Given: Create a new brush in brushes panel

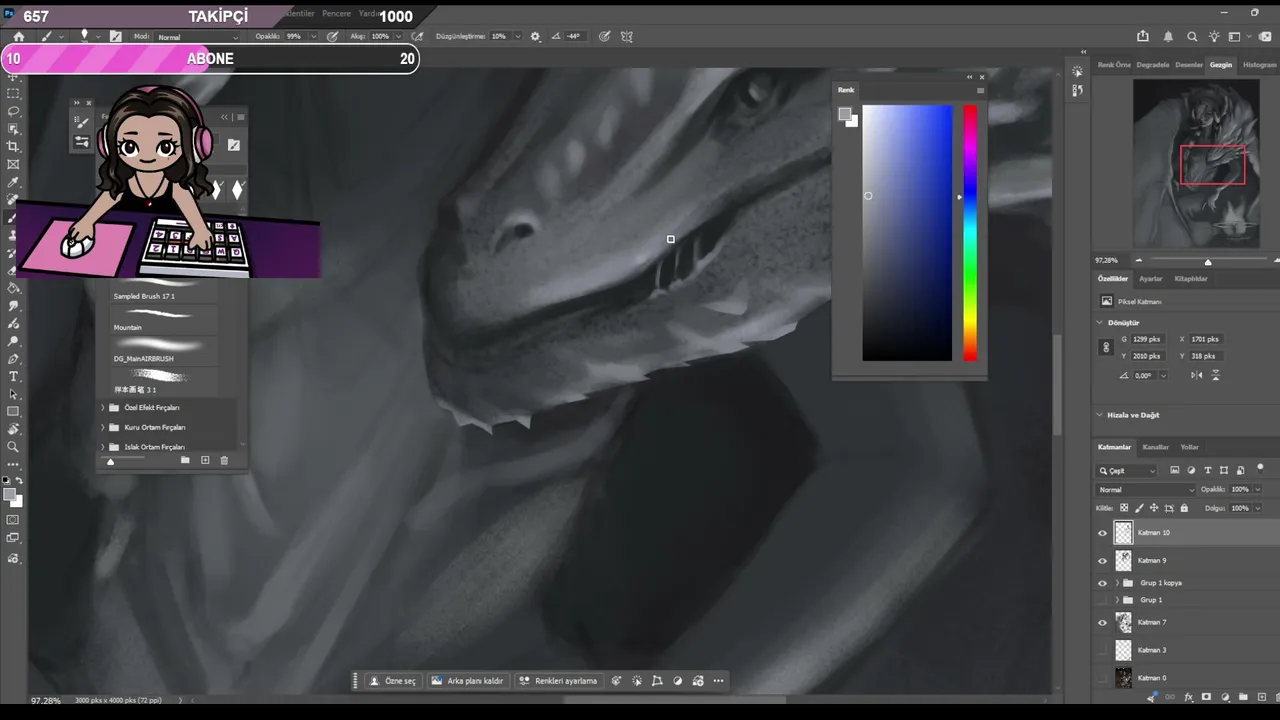Looking at the screenshot, I should [205, 460].
